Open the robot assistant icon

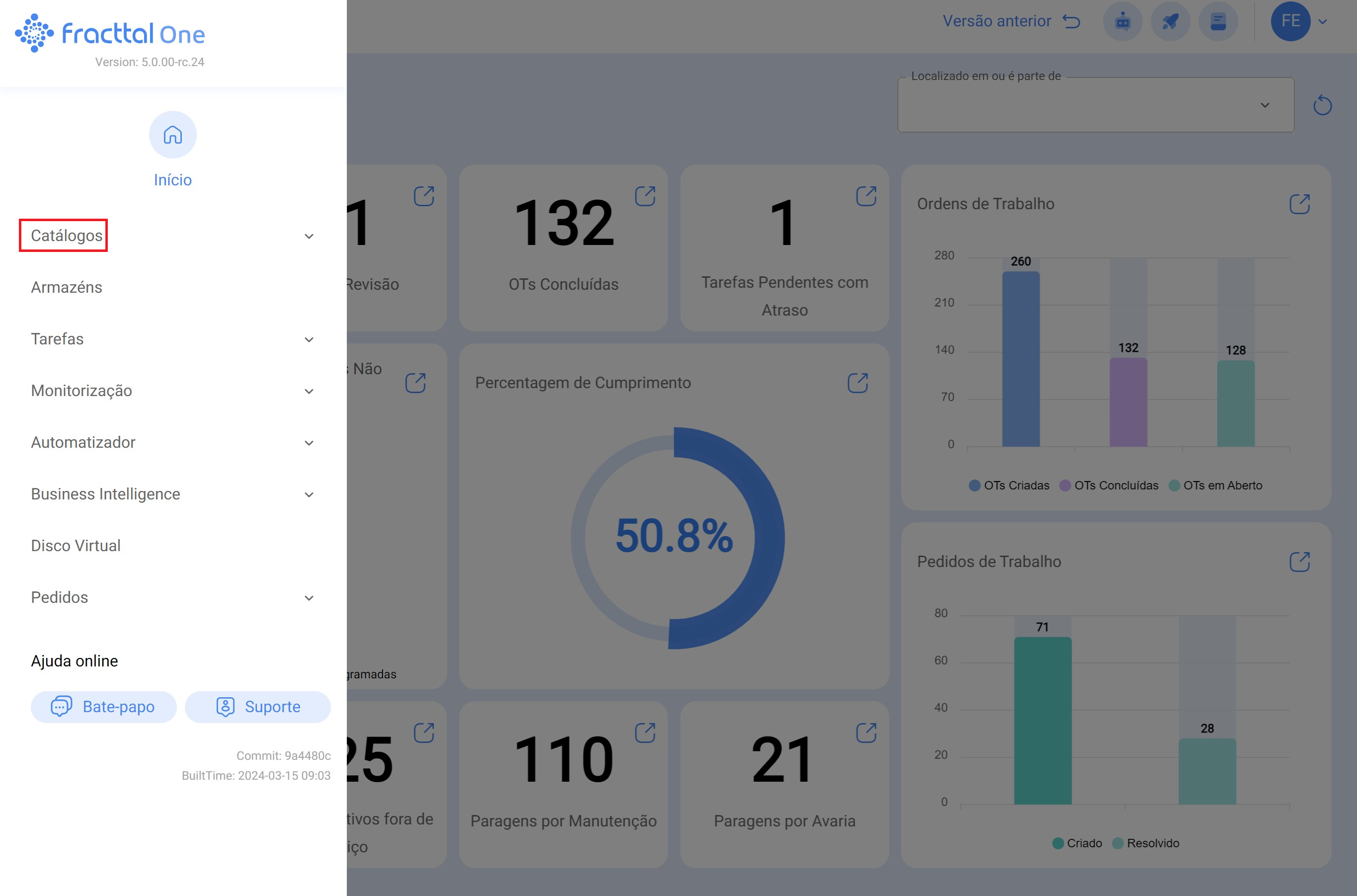tap(1122, 22)
